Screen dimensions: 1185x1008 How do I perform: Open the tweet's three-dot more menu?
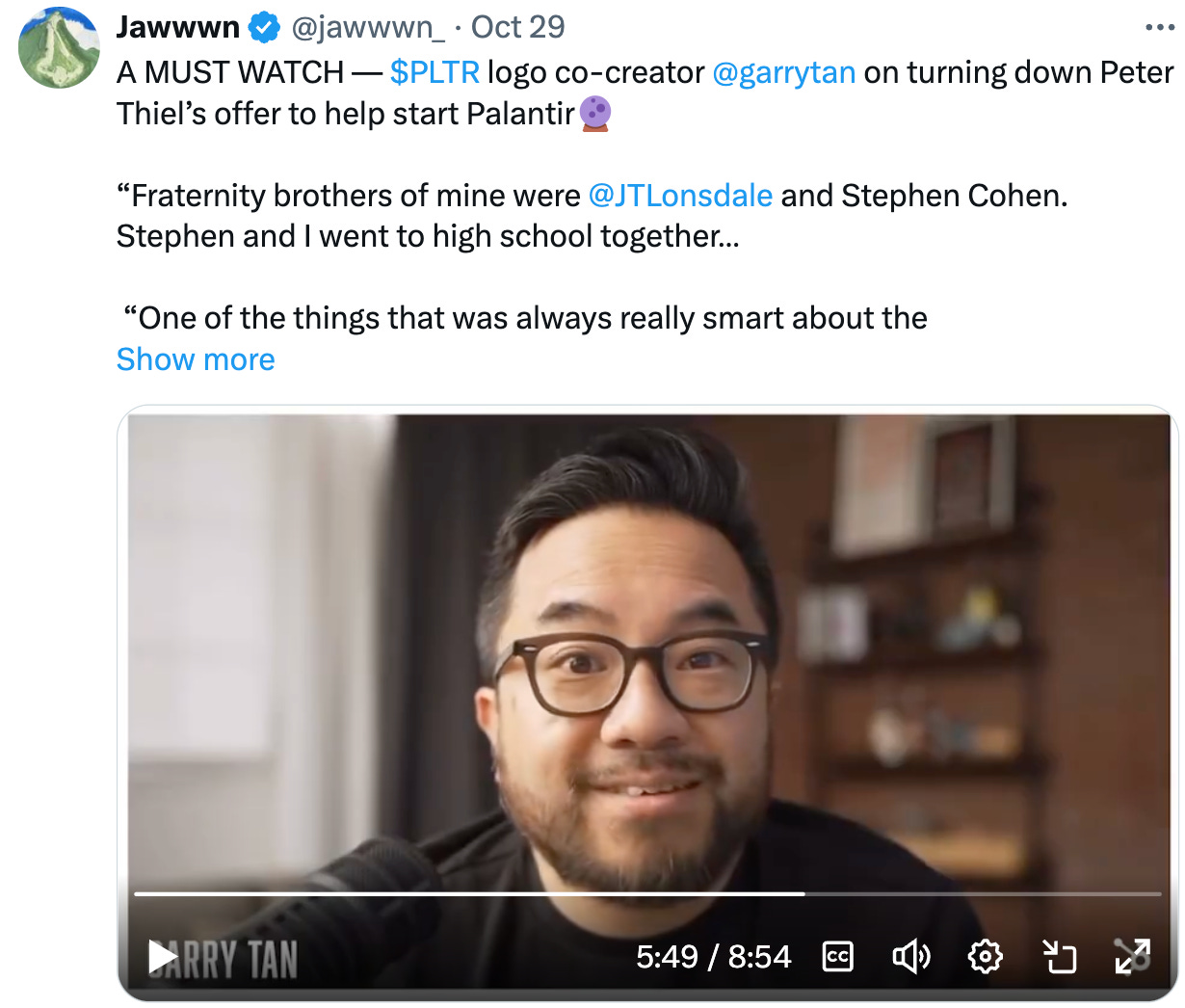(1159, 27)
